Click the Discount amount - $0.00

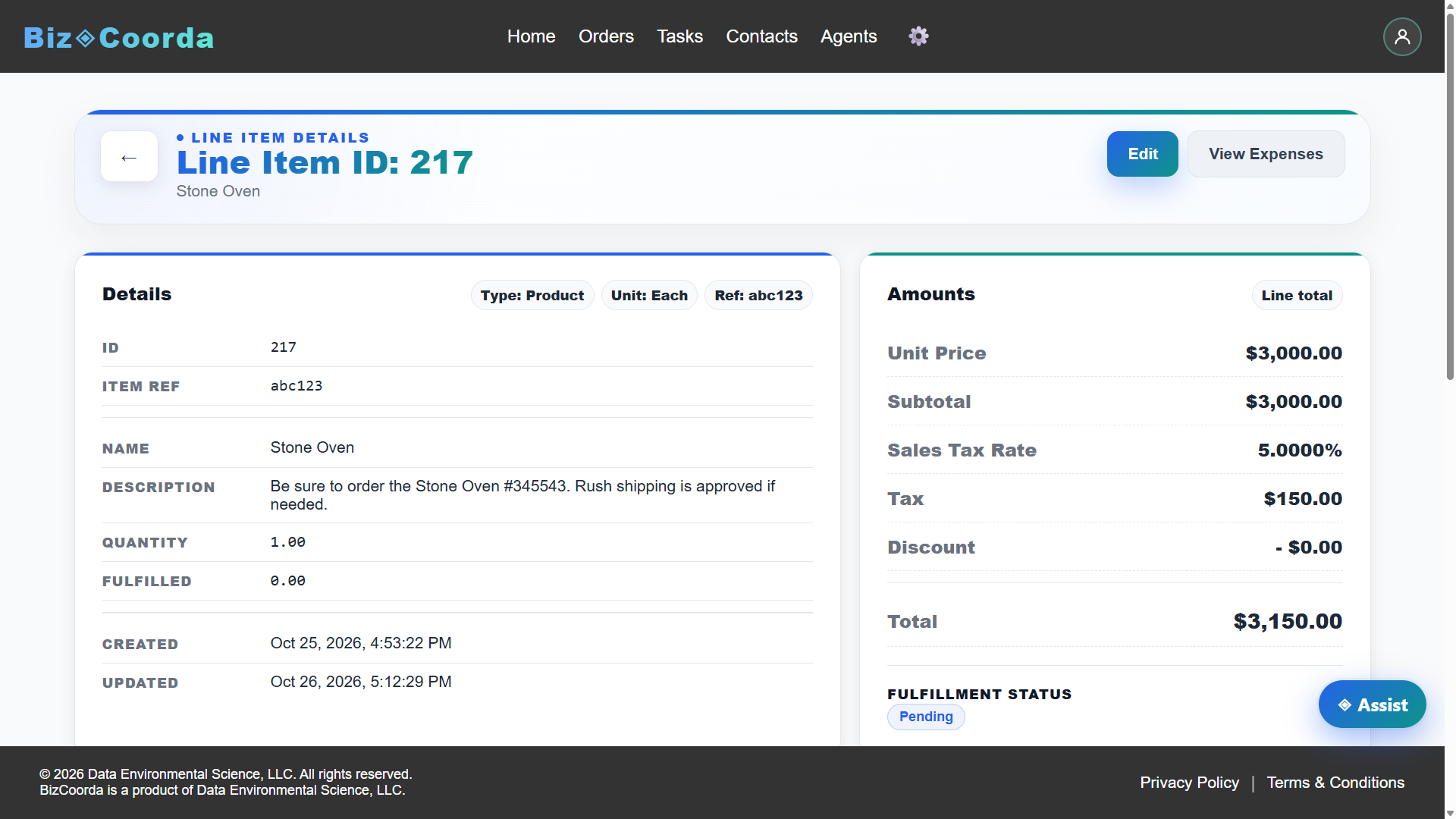[x=1309, y=547]
